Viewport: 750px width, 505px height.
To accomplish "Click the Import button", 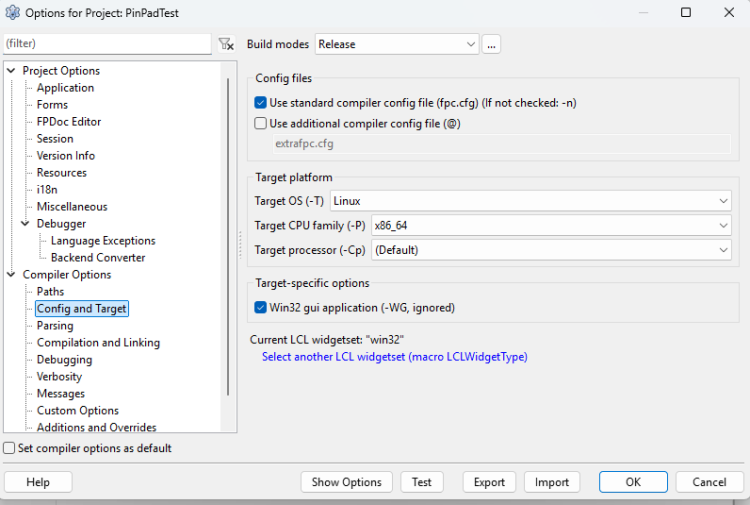I will coord(551,482).
